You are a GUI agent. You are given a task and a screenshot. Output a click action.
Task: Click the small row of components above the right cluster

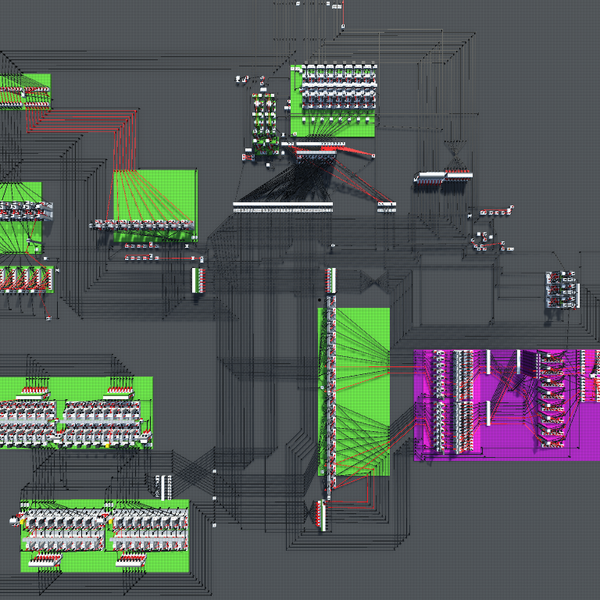tap(496, 212)
